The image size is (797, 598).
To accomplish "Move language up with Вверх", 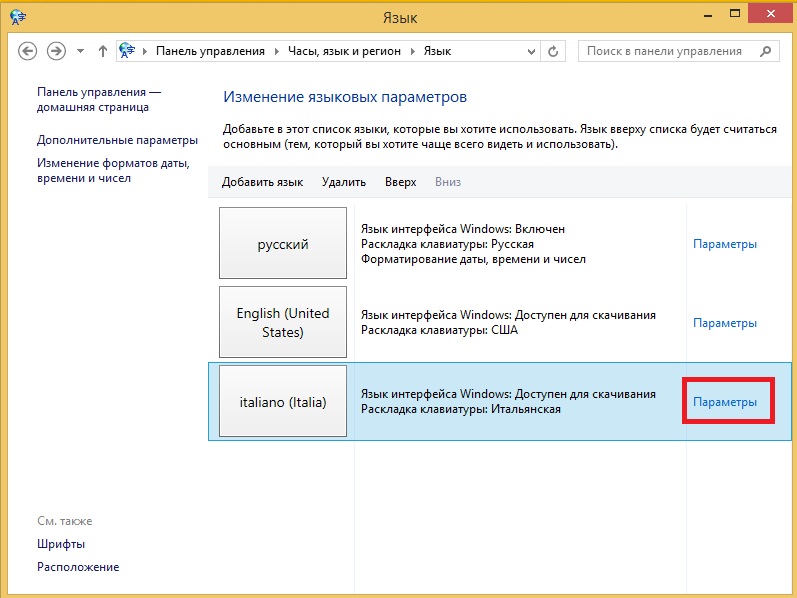I will click(x=401, y=182).
